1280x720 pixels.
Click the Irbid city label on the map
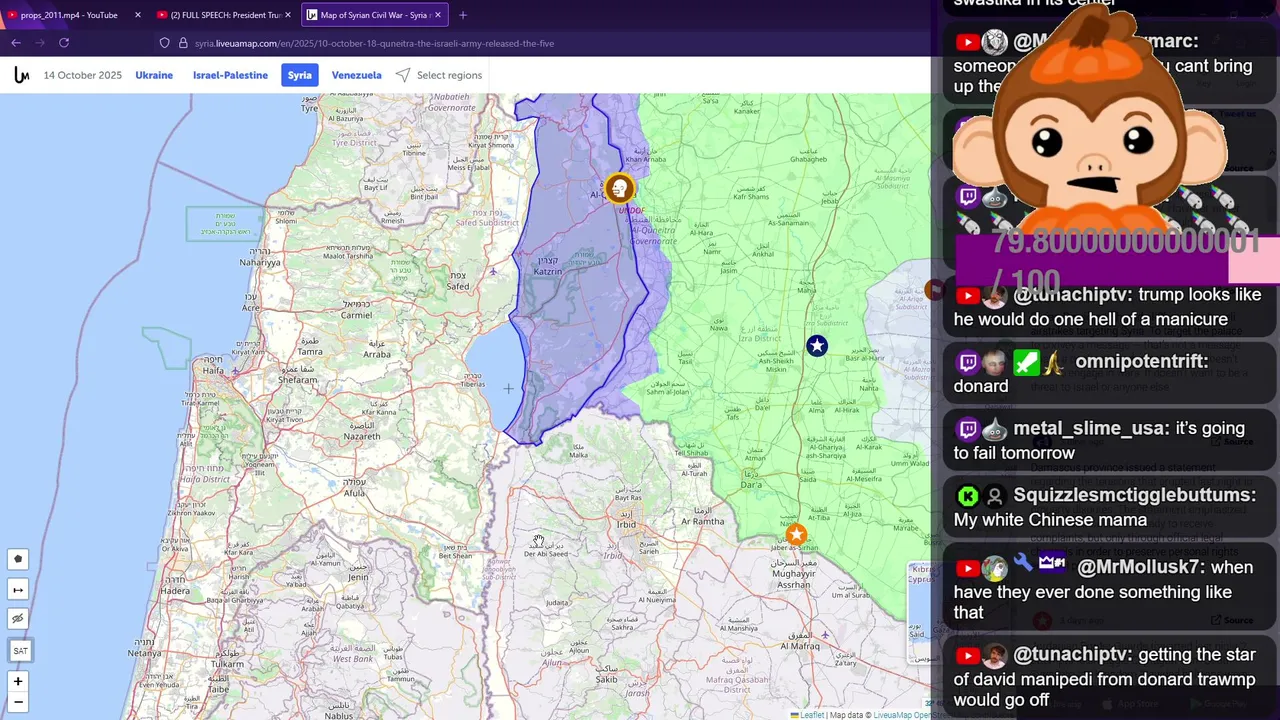coord(626,524)
